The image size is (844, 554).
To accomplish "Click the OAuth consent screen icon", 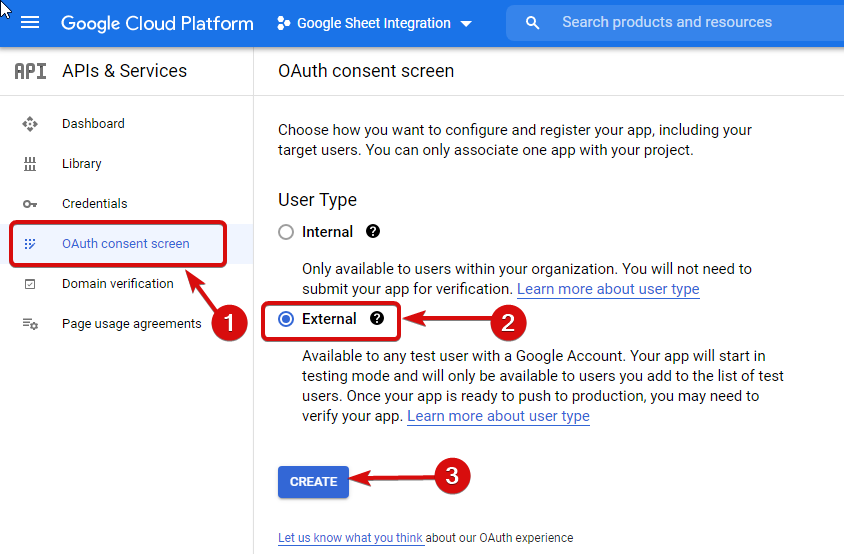I will click(x=30, y=244).
